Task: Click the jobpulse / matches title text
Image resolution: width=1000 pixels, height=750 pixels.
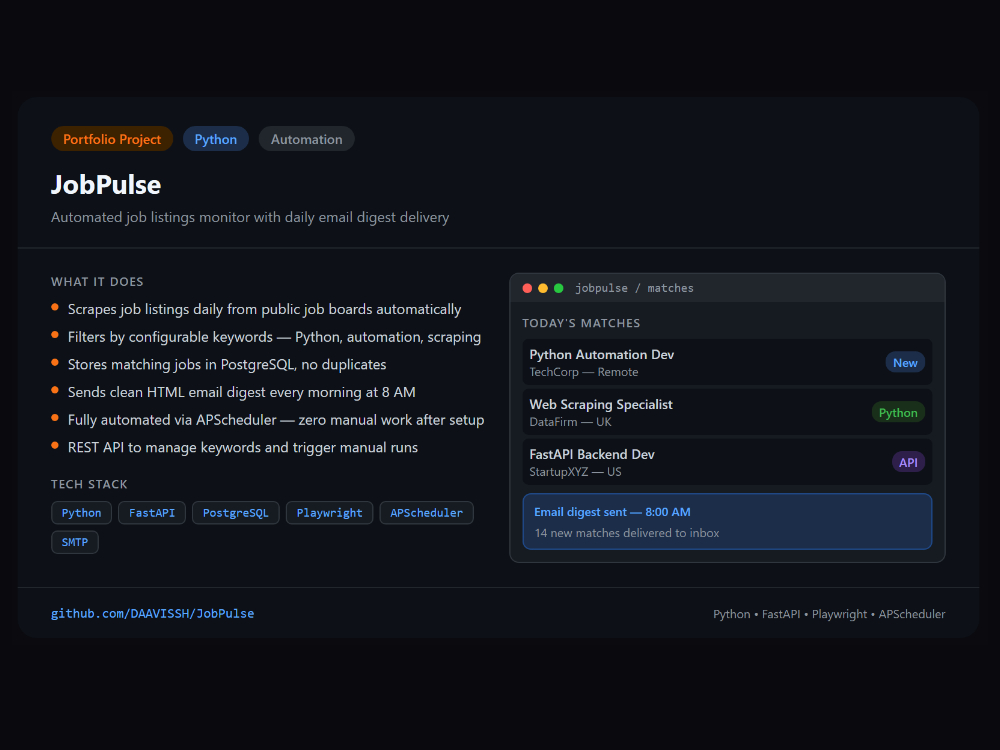Action: pyautogui.click(x=634, y=288)
